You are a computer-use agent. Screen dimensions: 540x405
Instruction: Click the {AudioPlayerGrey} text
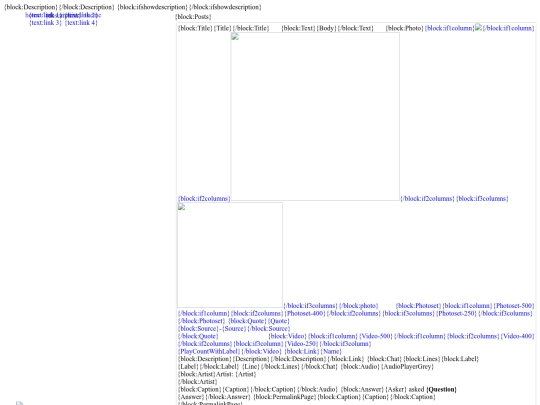(x=407, y=366)
